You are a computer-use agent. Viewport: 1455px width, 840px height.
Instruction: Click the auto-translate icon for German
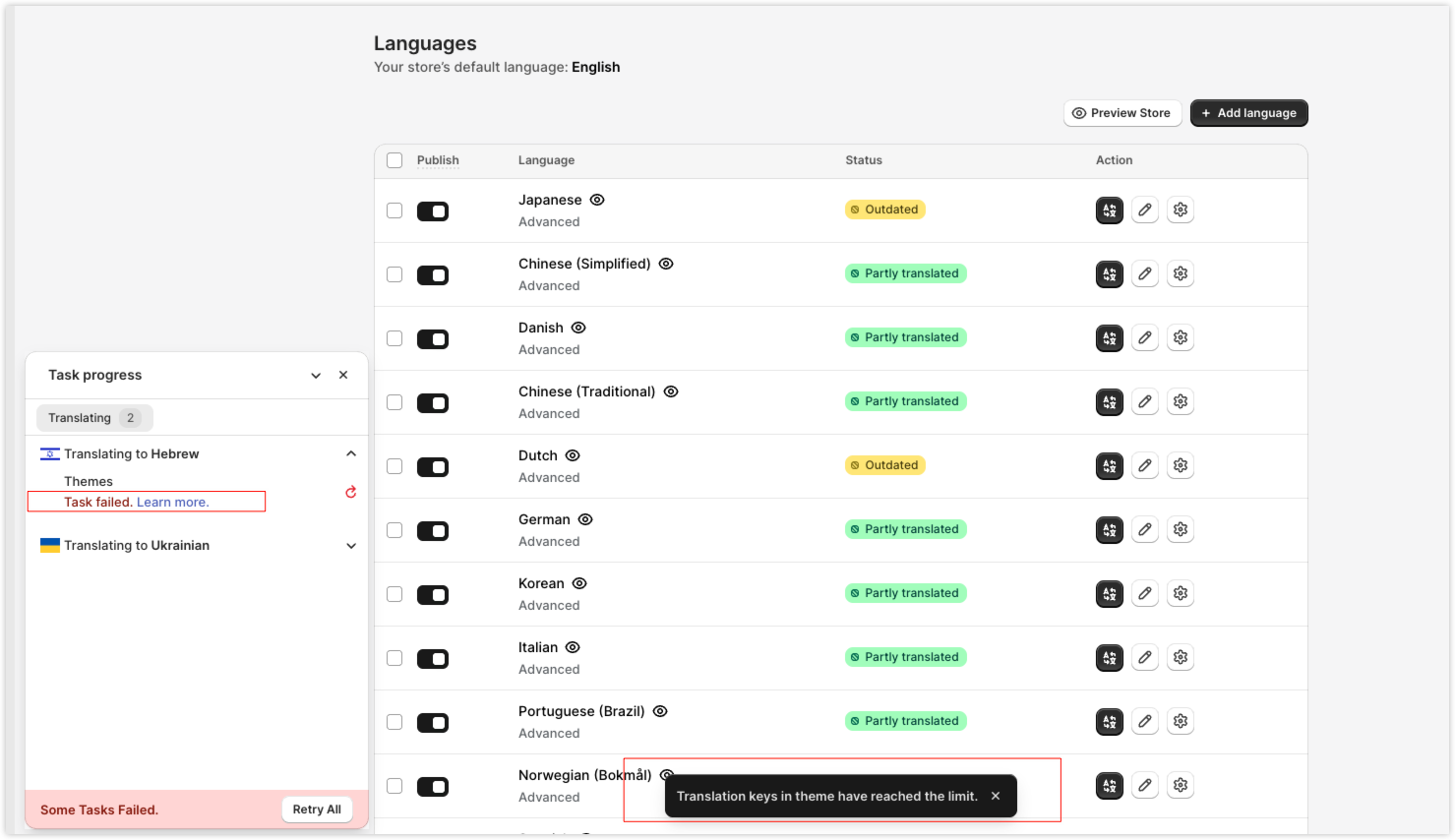(1110, 530)
